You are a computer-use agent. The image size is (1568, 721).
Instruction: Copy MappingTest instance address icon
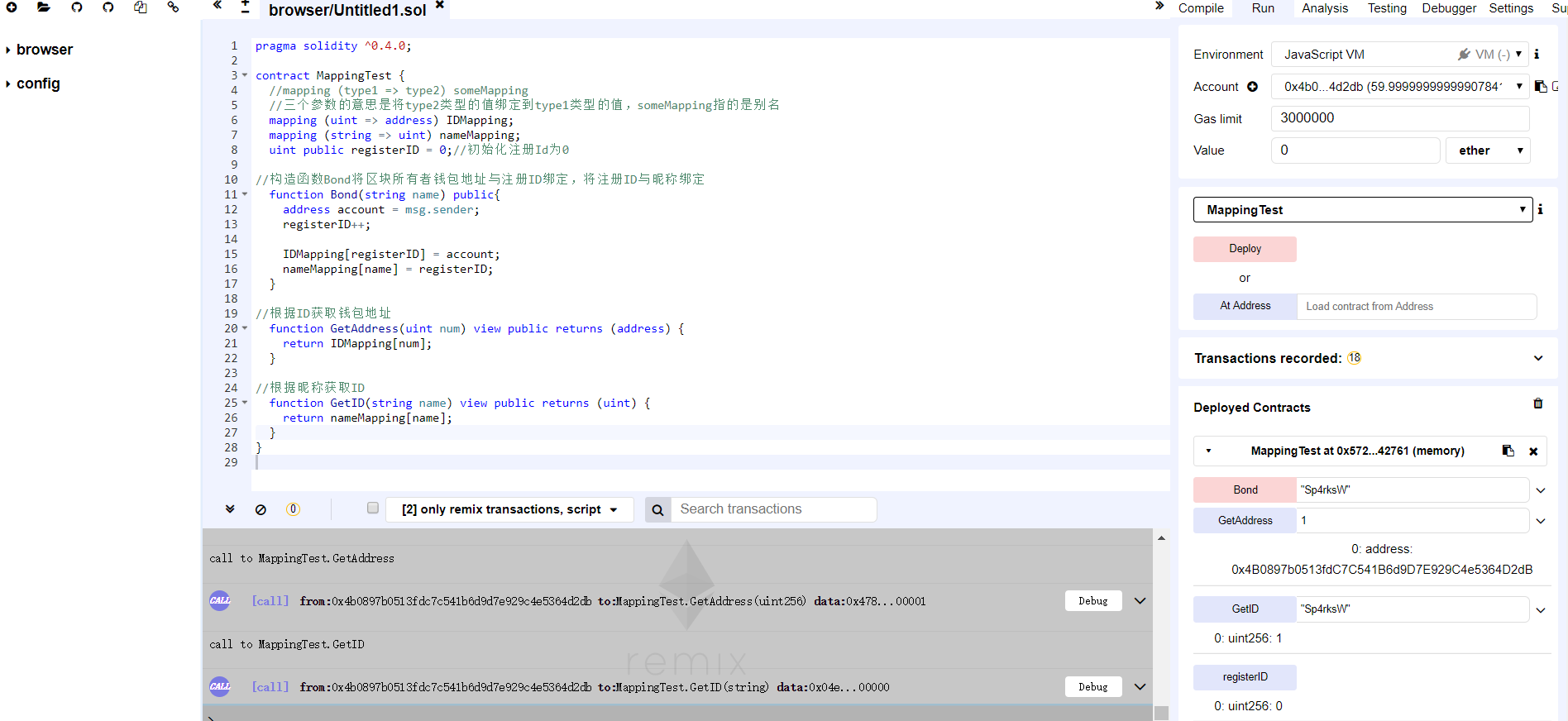(x=1508, y=451)
